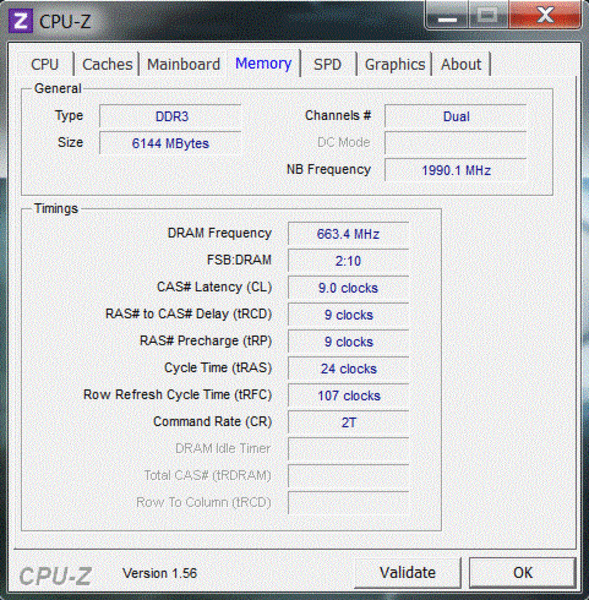Click the Command Rate 2T field
Image resolution: width=589 pixels, height=600 pixels.
(348, 422)
